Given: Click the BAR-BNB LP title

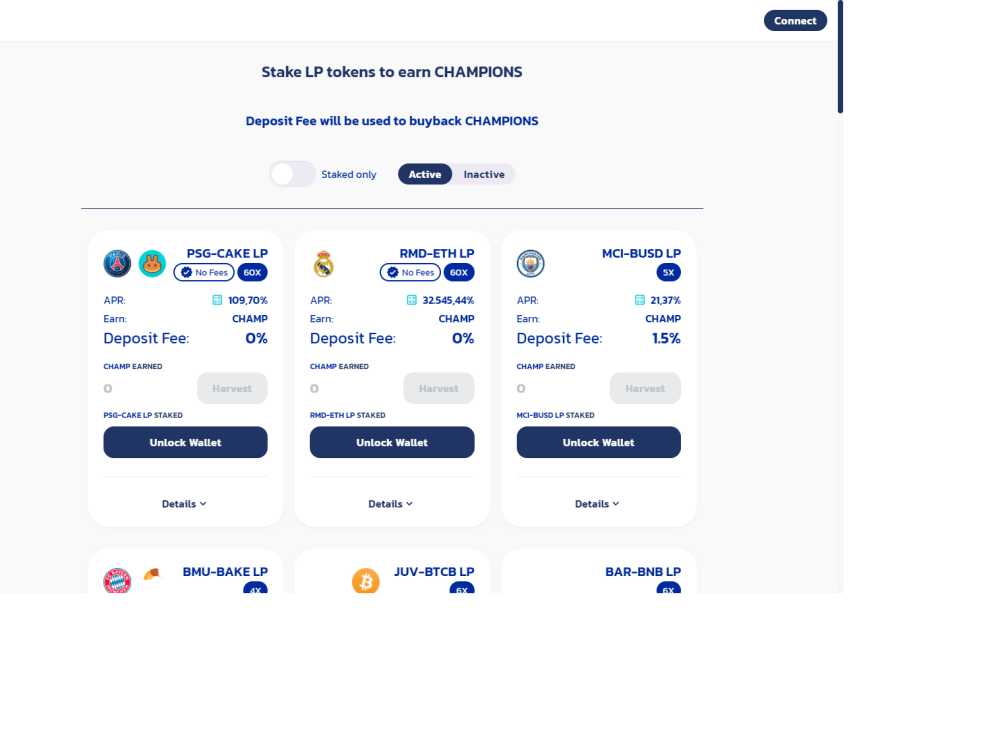Looking at the screenshot, I should pos(643,571).
